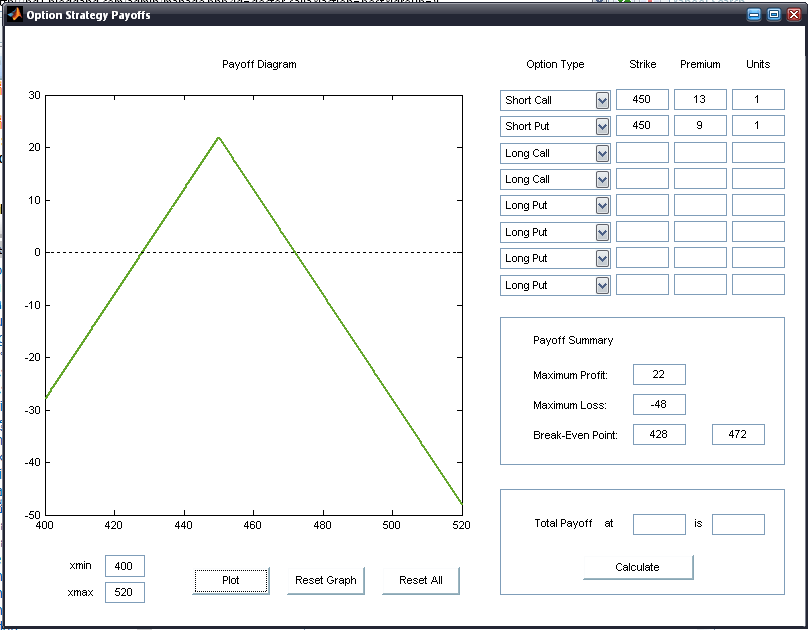Expand the third Long Put dropdown
This screenshot has height=630, width=808.
(x=602, y=259)
